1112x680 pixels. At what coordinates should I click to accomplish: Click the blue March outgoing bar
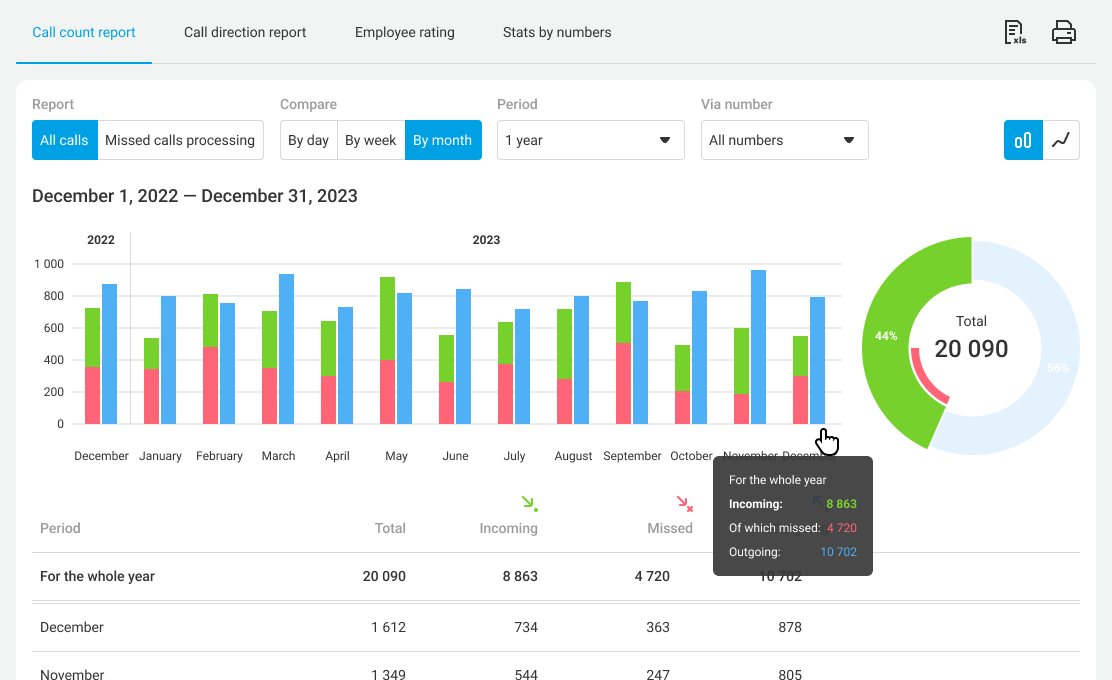point(286,350)
